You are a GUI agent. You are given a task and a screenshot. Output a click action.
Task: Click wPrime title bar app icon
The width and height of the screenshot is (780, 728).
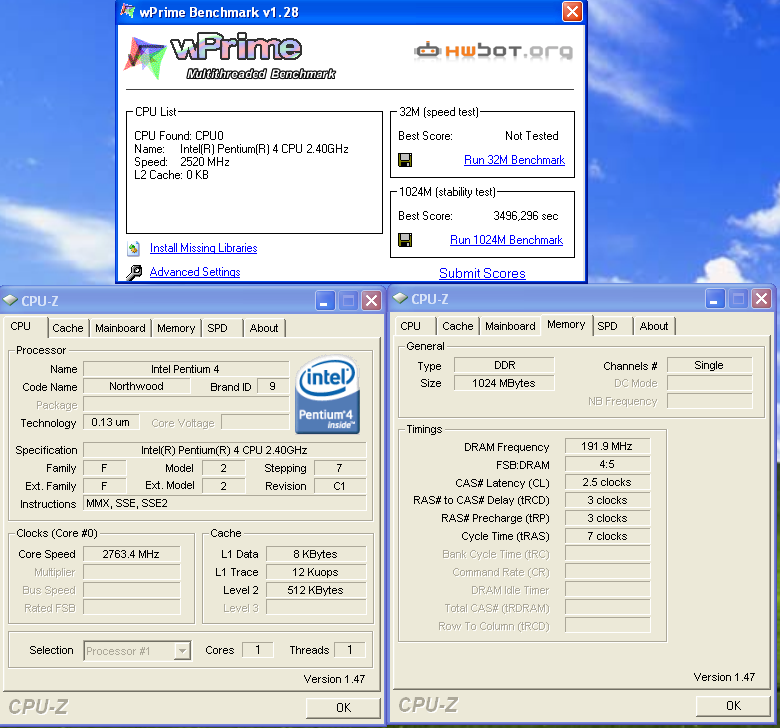point(128,11)
